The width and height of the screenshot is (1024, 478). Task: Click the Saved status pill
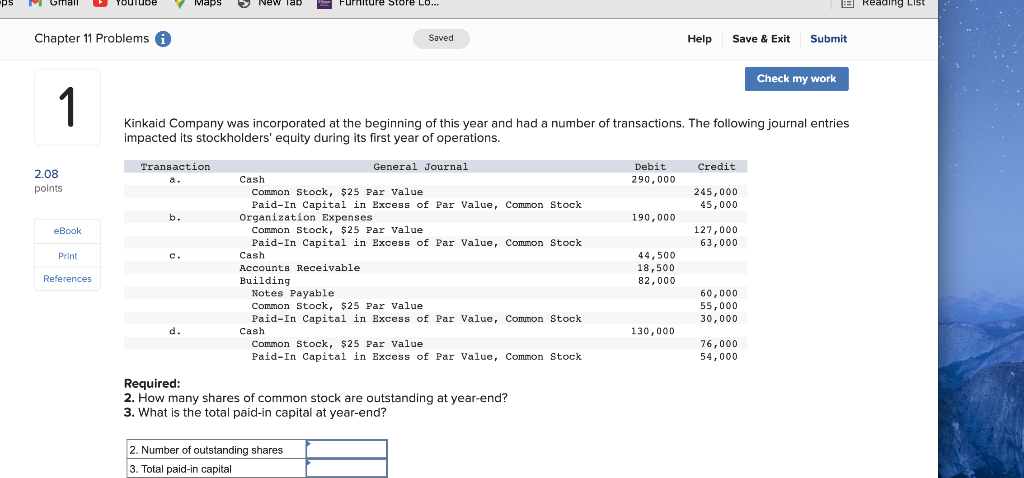tap(441, 39)
